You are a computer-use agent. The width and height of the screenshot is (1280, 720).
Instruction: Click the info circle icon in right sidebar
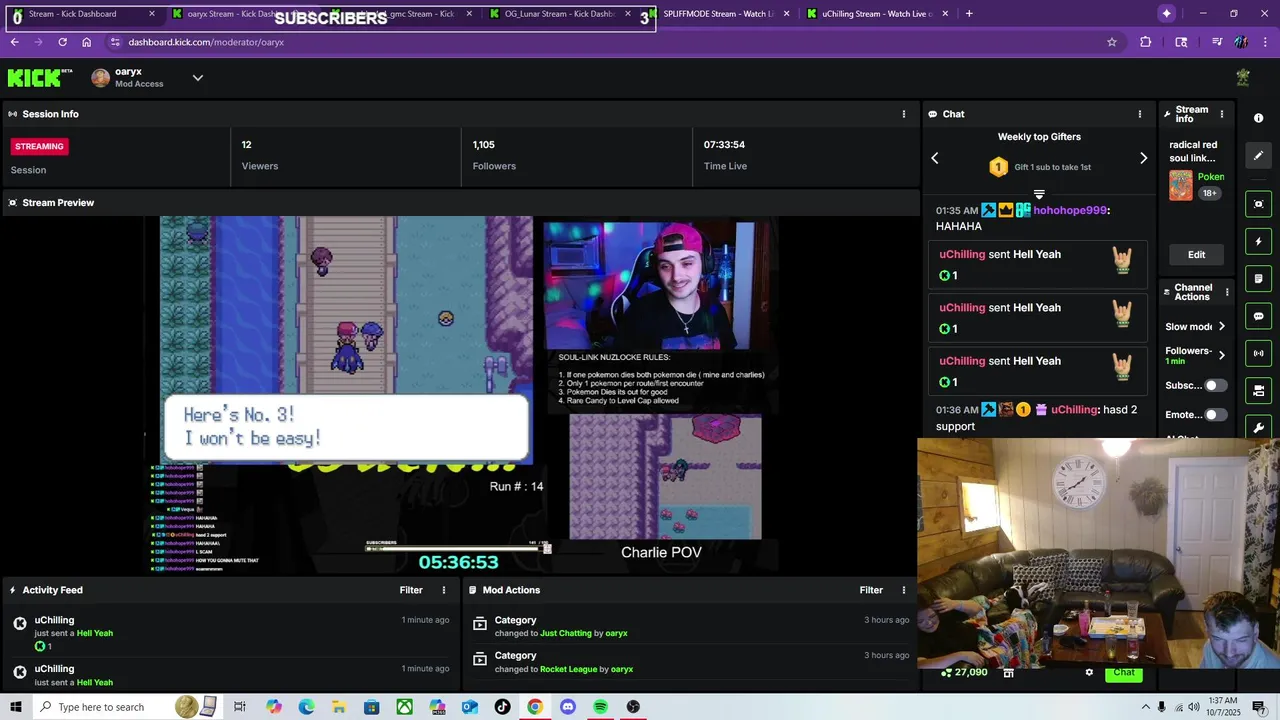(x=1258, y=118)
